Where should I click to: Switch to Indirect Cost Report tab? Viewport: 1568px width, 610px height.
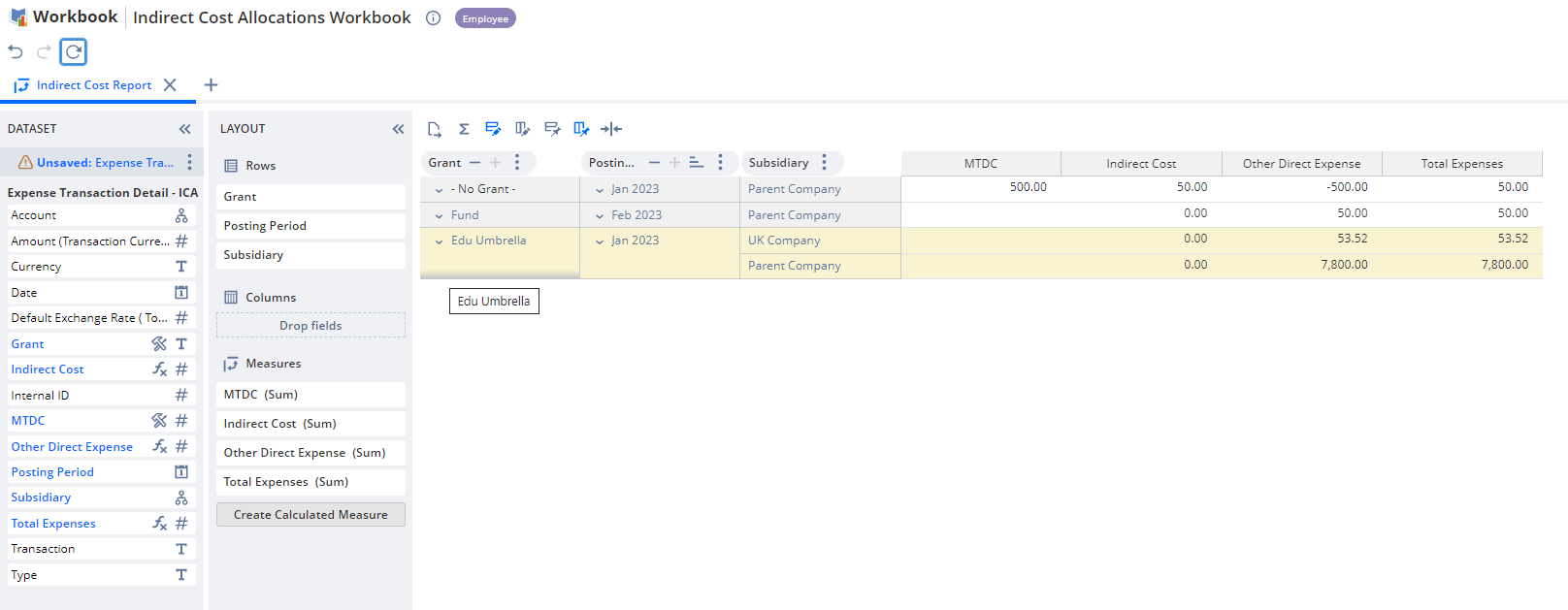tap(94, 84)
